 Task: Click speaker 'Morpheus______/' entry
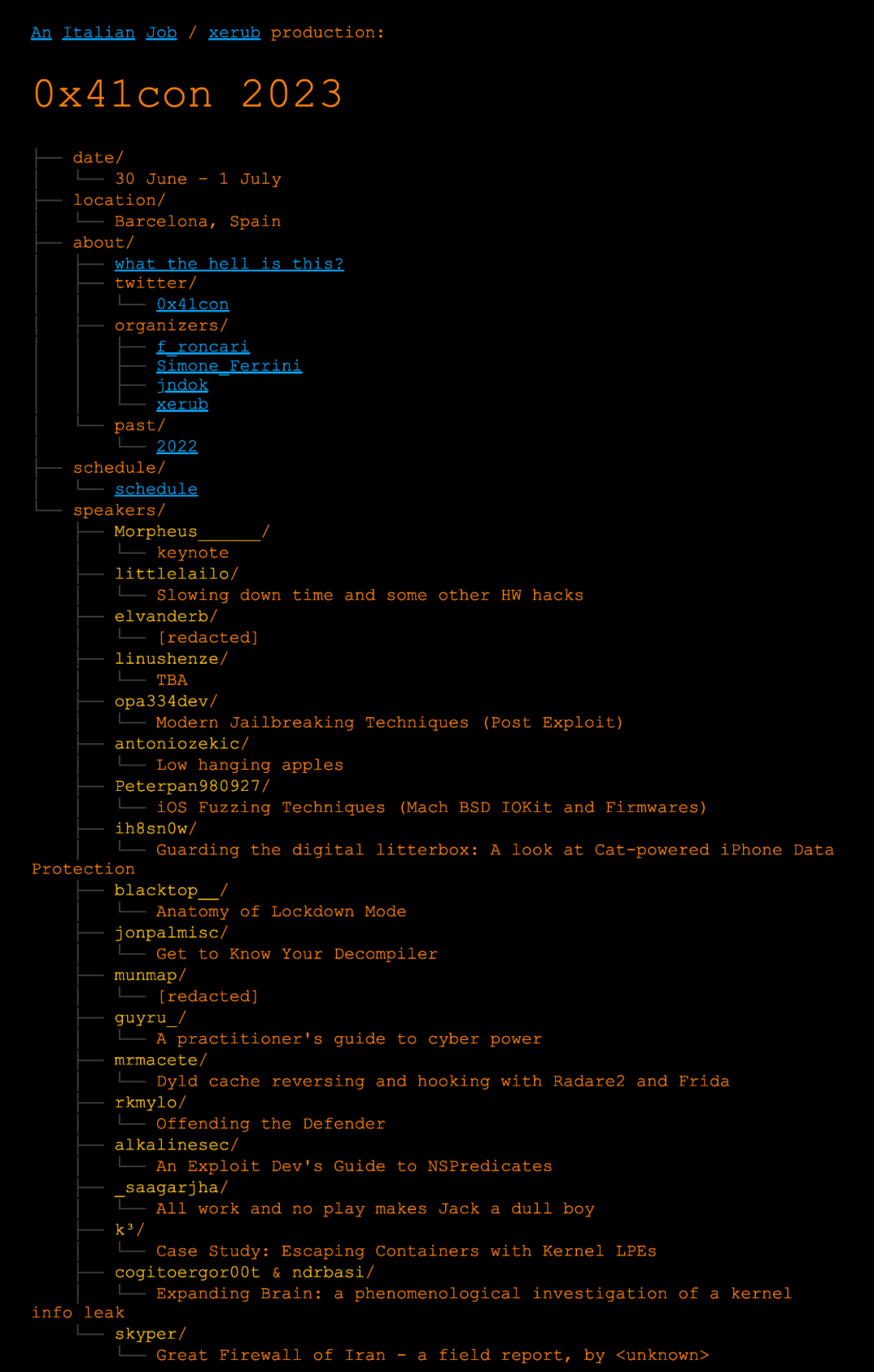193,532
